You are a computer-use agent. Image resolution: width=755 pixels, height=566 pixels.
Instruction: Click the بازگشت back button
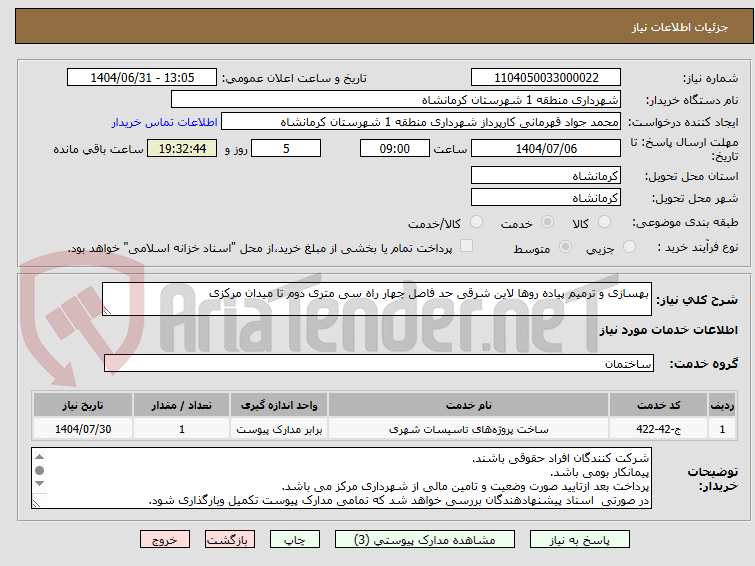229,540
